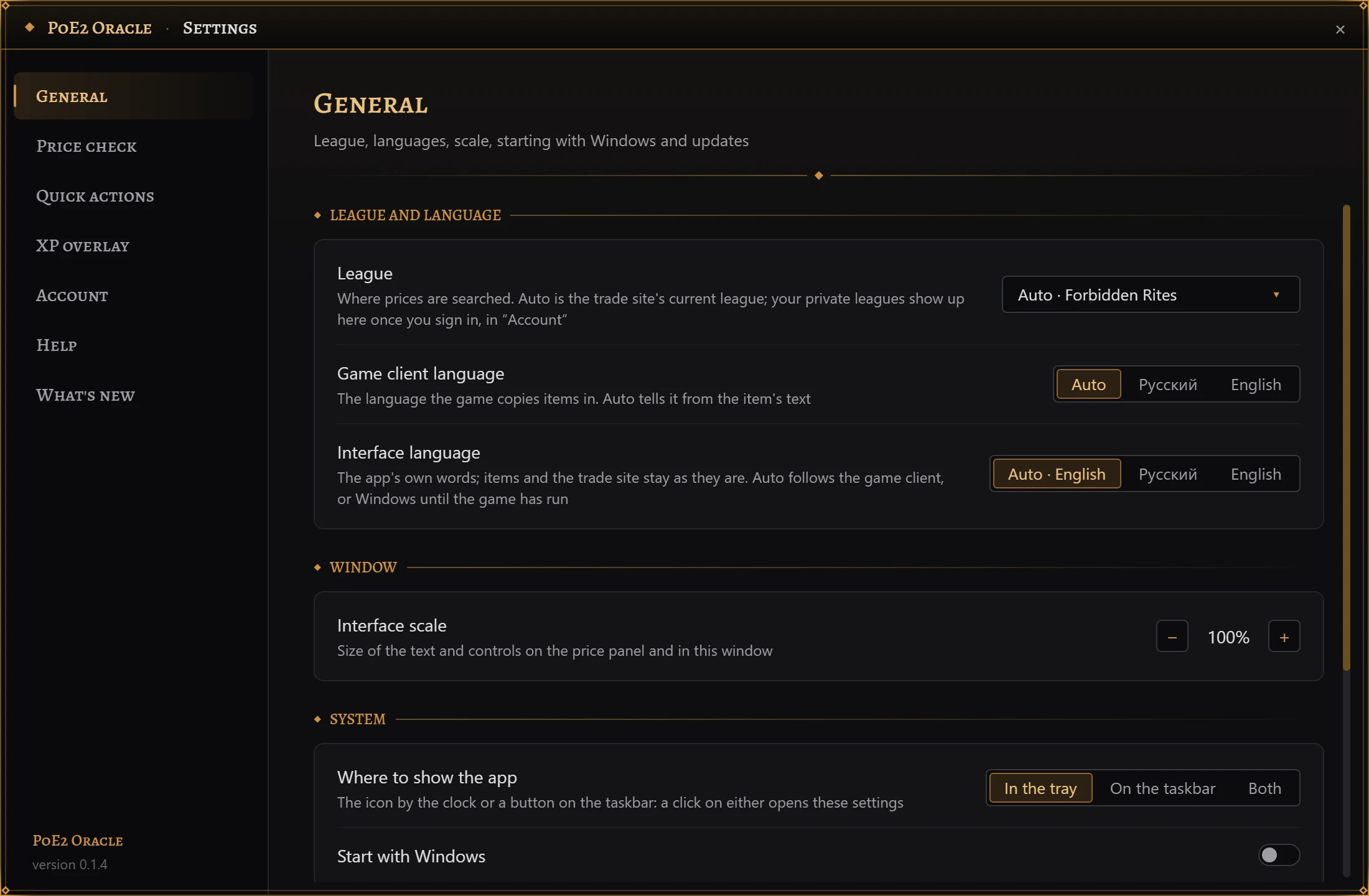Click the 100% interface scale value
The height and width of the screenshot is (896, 1369).
1228,637
